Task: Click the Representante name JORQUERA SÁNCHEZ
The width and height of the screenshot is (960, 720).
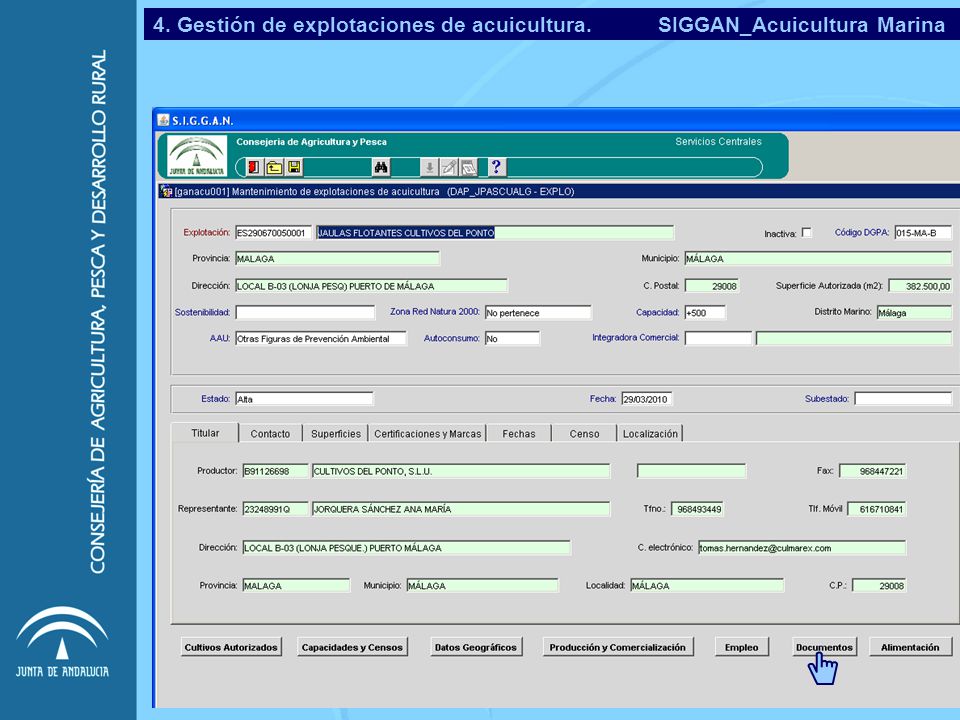Action: pyautogui.click(x=461, y=509)
